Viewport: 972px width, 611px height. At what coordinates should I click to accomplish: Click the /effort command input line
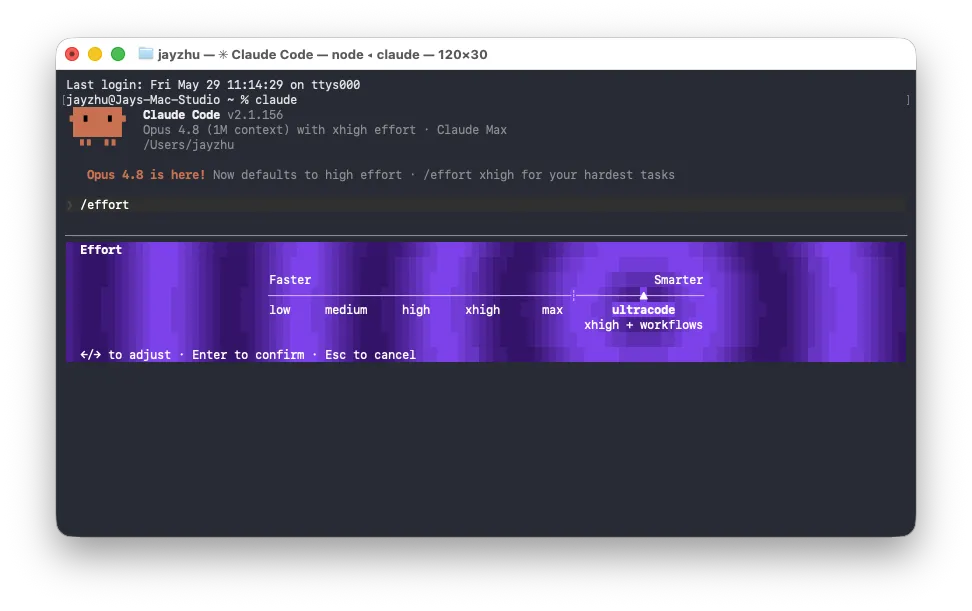coord(486,205)
